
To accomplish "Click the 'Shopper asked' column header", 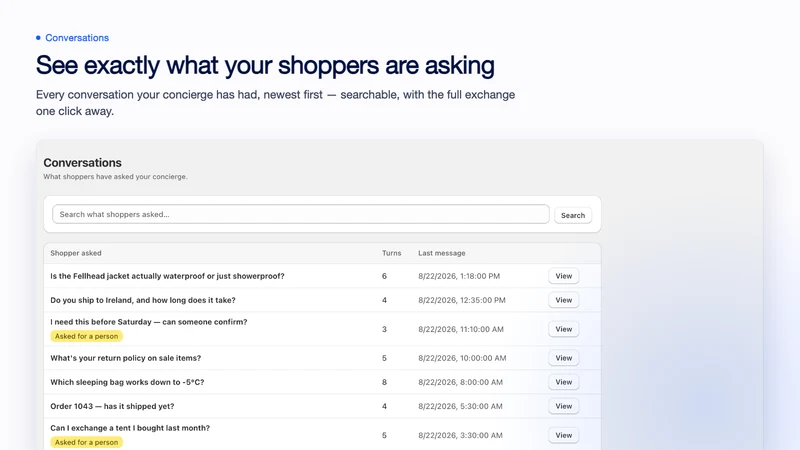I will 76,253.
